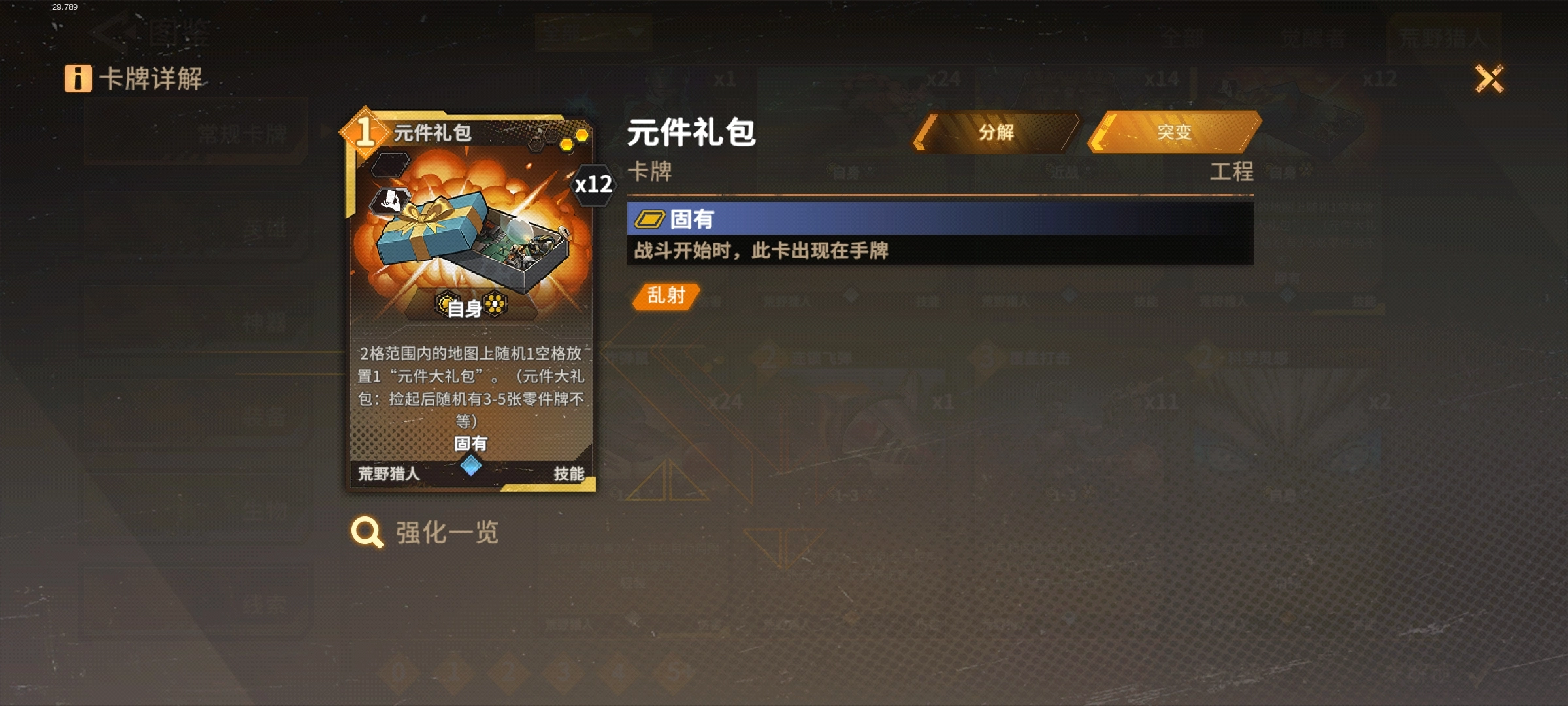Click the 技能 type label on card

568,474
